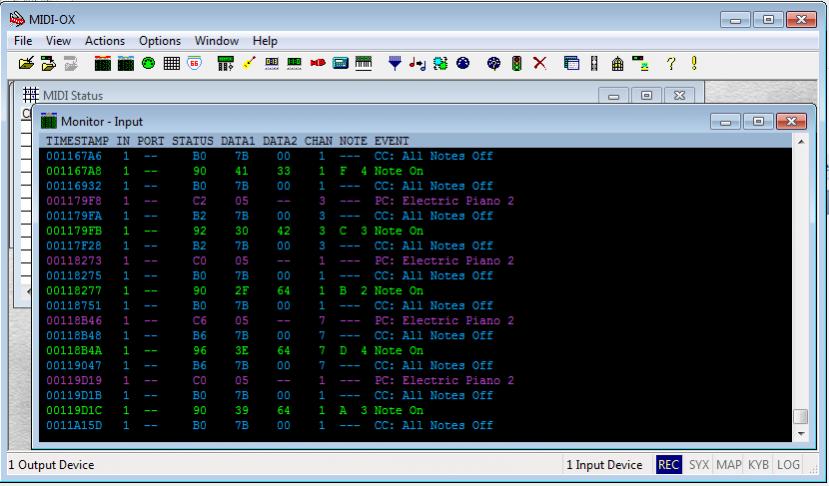Toggle the MAP indicator in status bar
The height and width of the screenshot is (486, 829).
[729, 465]
